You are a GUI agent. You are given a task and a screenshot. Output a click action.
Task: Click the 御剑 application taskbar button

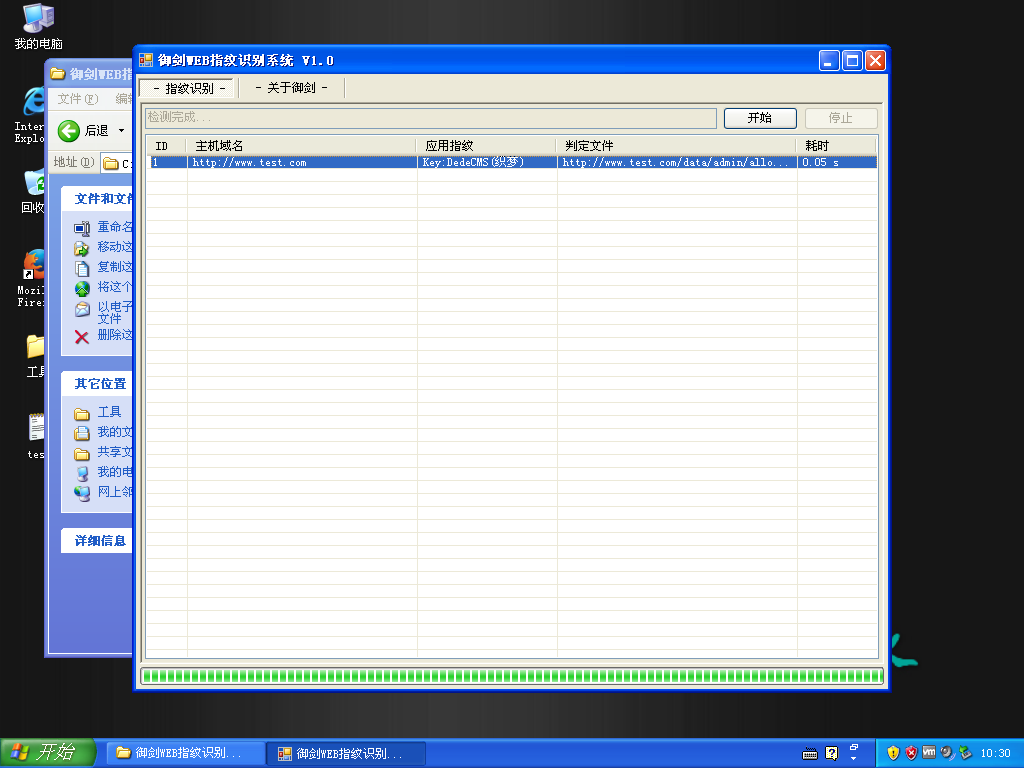[x=346, y=753]
